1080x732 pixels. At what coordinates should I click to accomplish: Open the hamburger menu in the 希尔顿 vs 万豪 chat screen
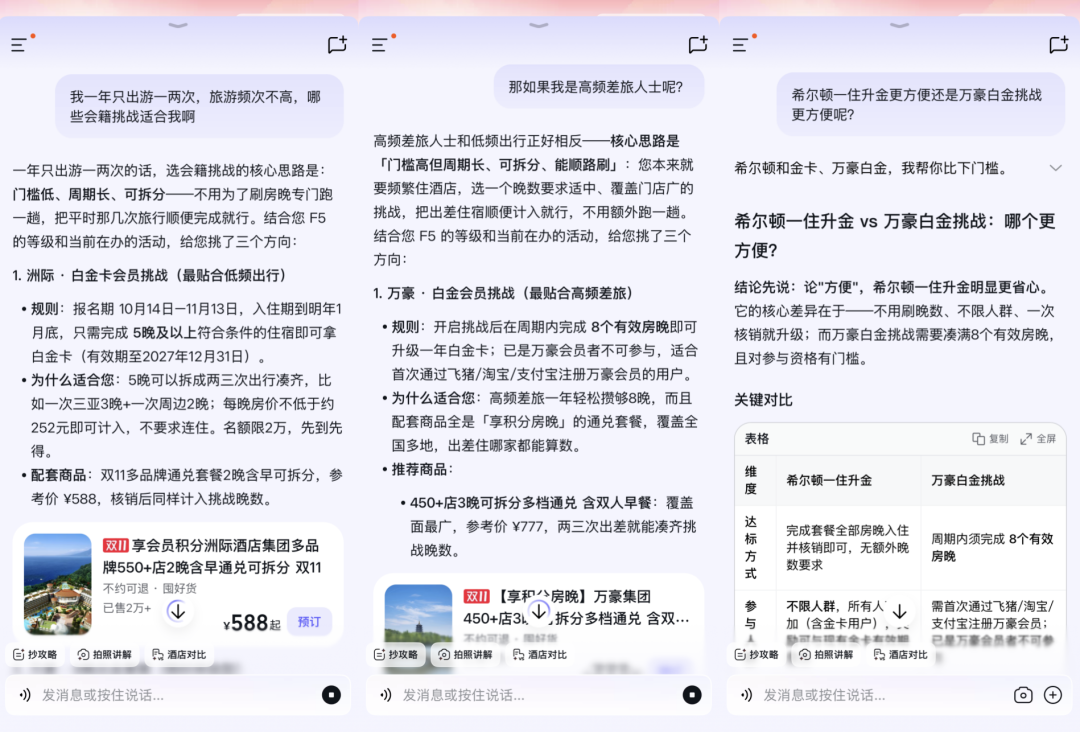click(741, 45)
